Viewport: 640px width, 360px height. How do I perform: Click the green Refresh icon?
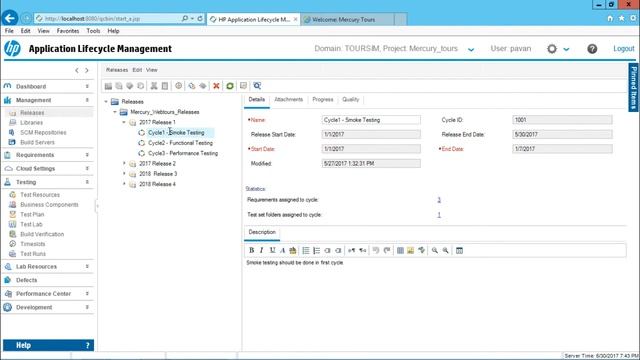coord(230,86)
